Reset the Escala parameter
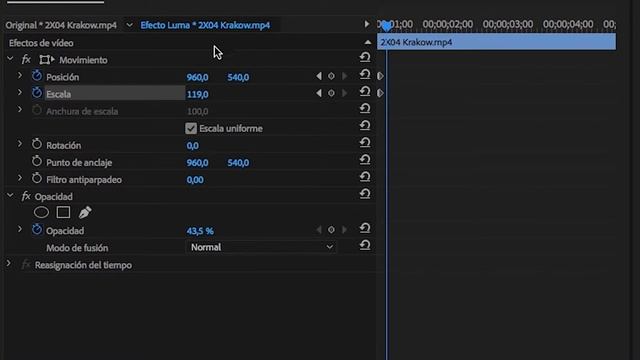The height and width of the screenshot is (360, 640). tap(365, 92)
